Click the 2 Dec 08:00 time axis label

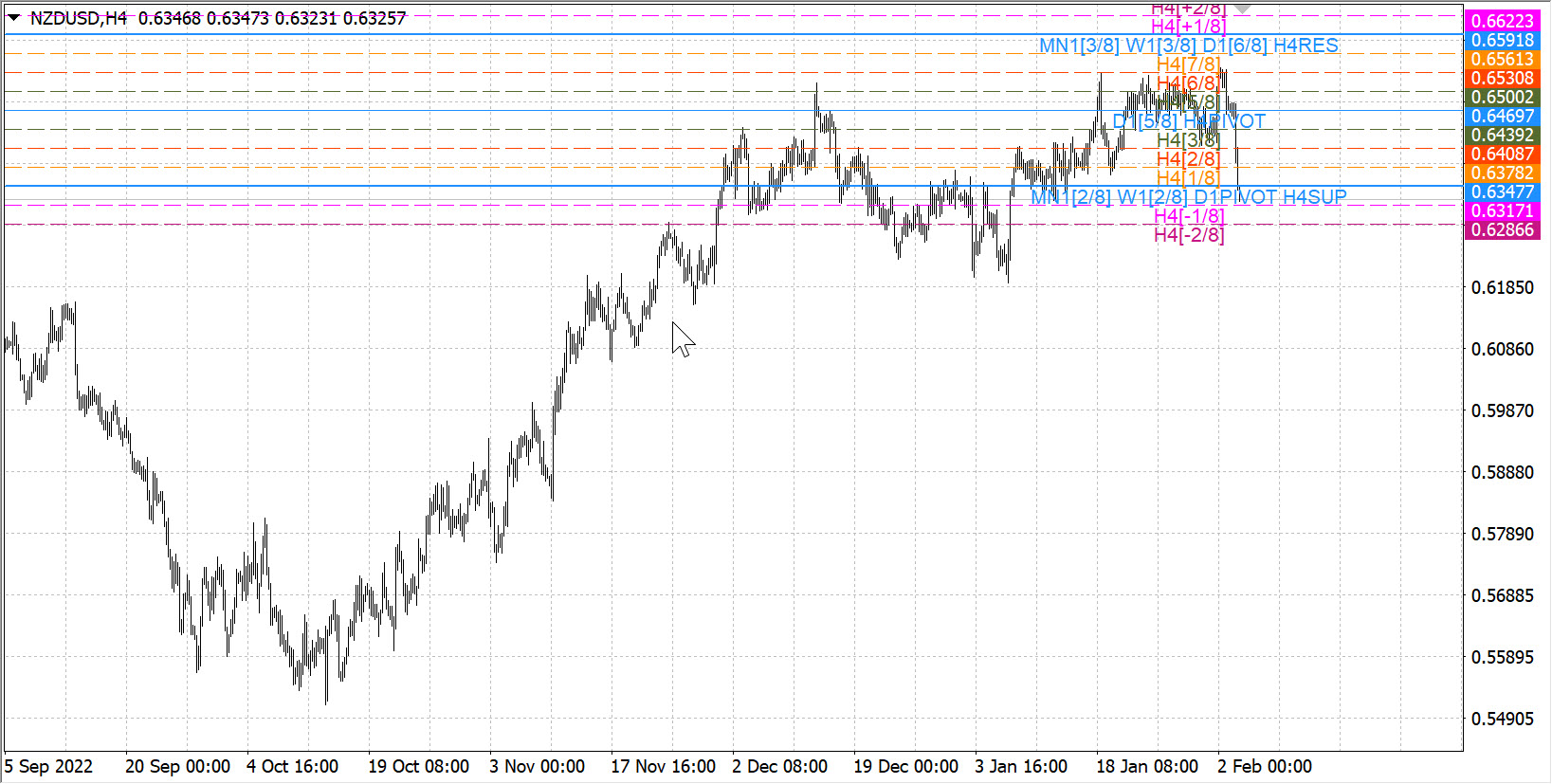(779, 766)
